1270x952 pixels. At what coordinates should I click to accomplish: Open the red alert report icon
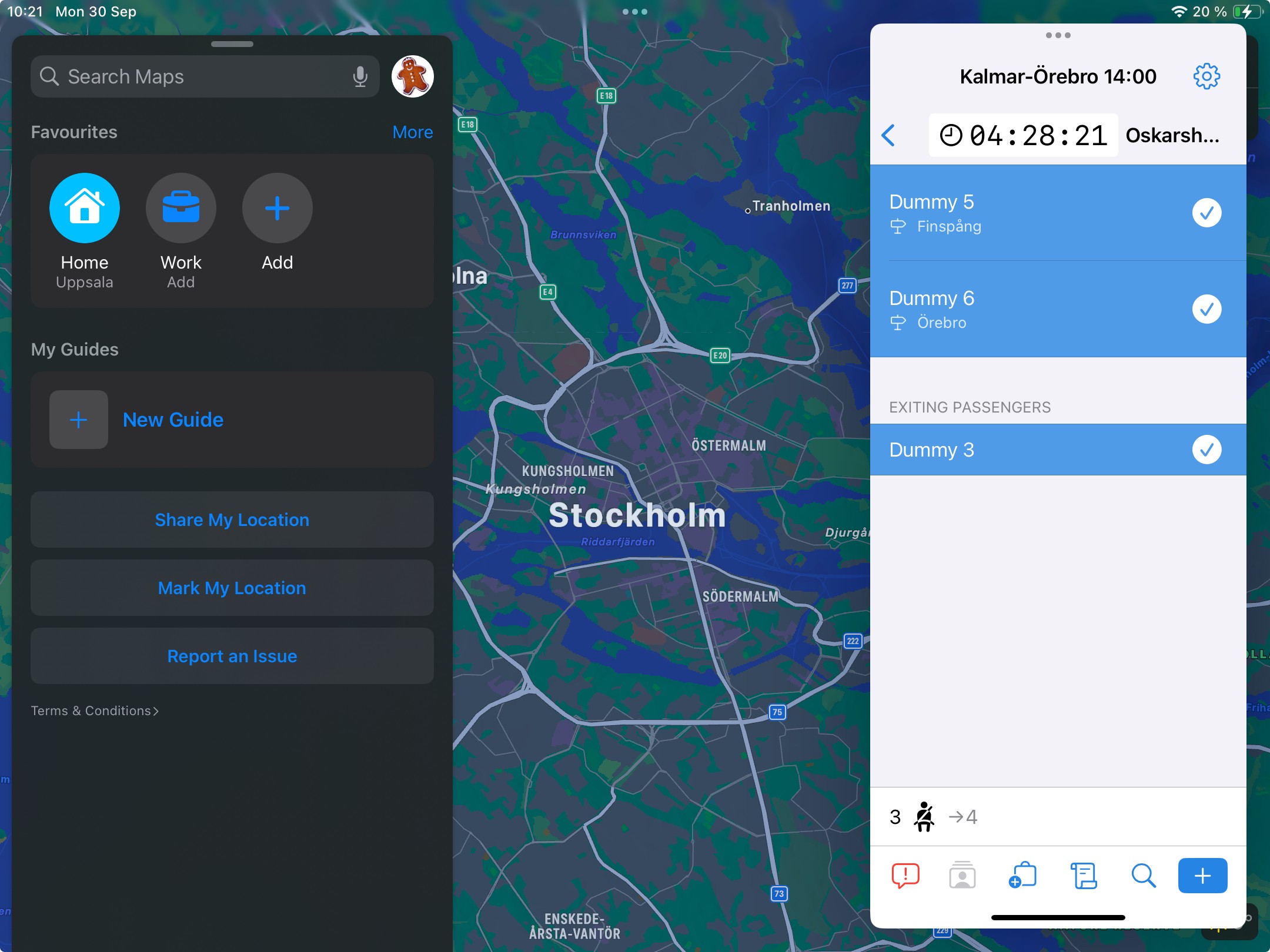click(x=905, y=876)
